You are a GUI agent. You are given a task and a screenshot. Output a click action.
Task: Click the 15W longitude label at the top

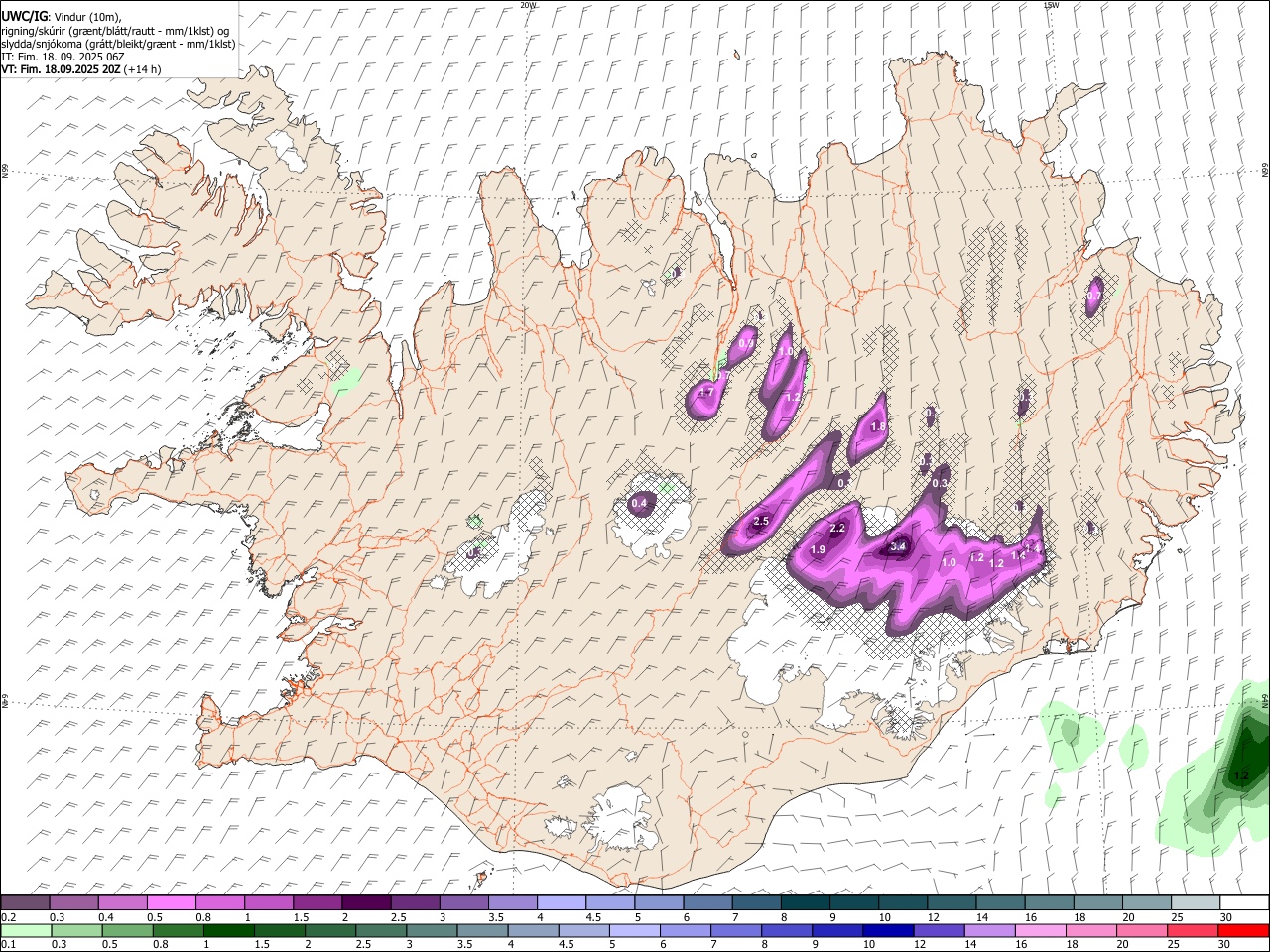coord(1051,5)
